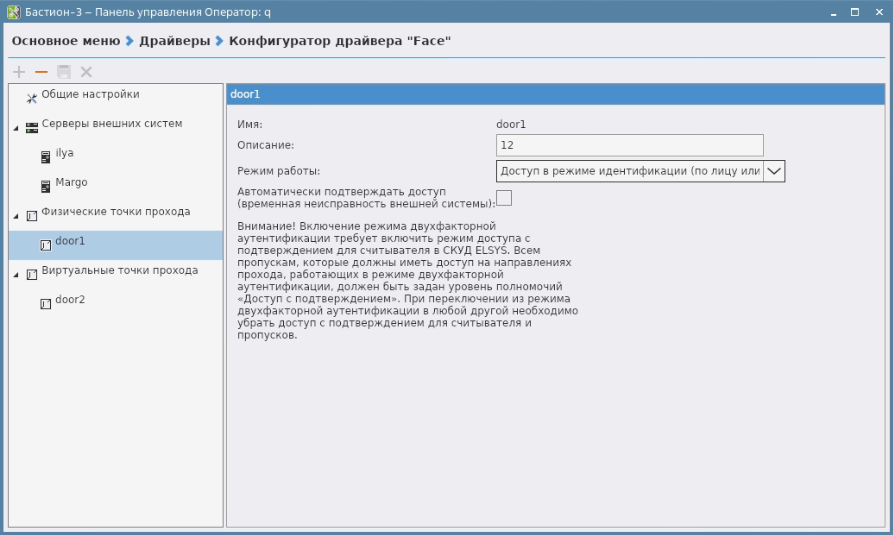Select door1 in the tree
Viewport: 893px width, 535px height.
(x=70, y=241)
